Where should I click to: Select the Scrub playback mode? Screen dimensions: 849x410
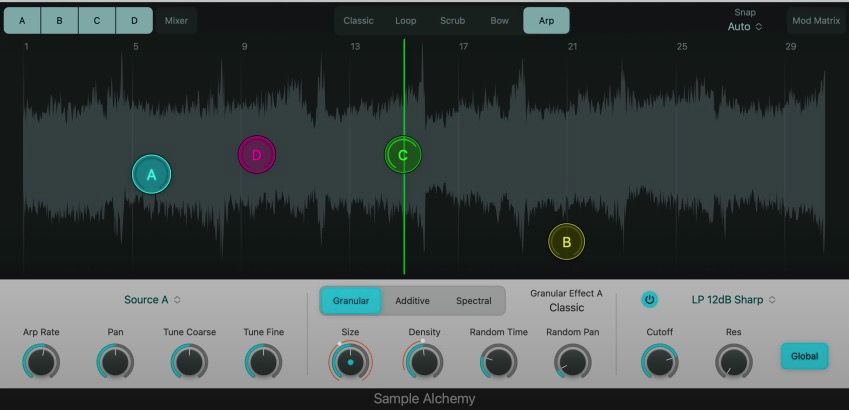[x=452, y=20]
